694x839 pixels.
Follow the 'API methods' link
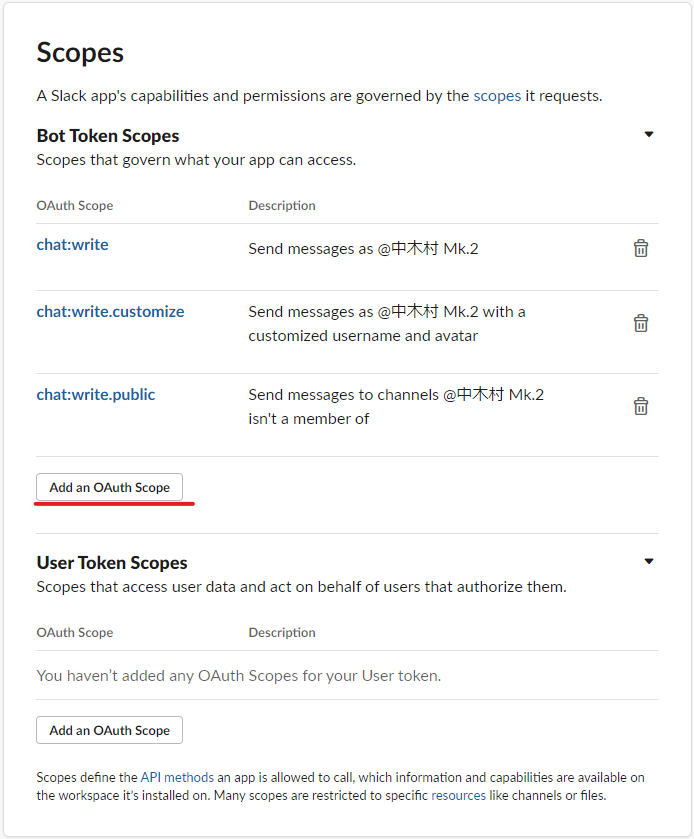click(x=177, y=777)
